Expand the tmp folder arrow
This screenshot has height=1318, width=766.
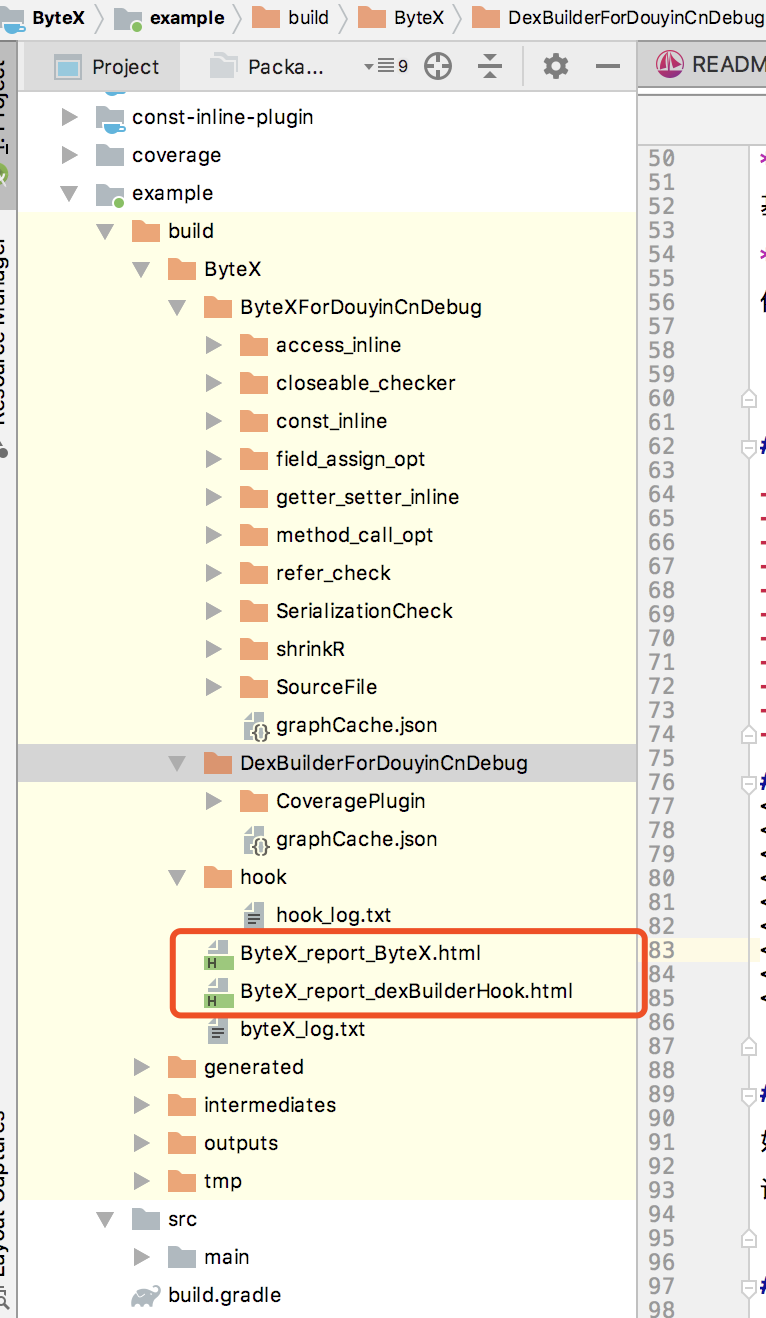[141, 1182]
